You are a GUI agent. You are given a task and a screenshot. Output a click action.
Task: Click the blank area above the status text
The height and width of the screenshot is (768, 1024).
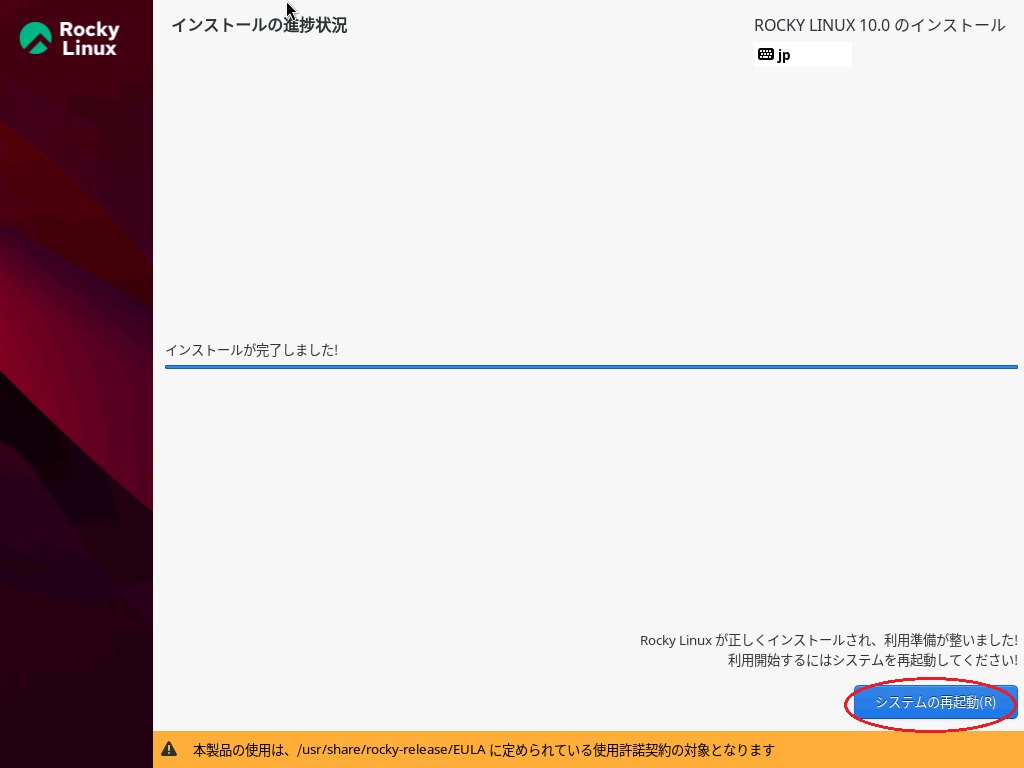pyautogui.click(x=590, y=200)
